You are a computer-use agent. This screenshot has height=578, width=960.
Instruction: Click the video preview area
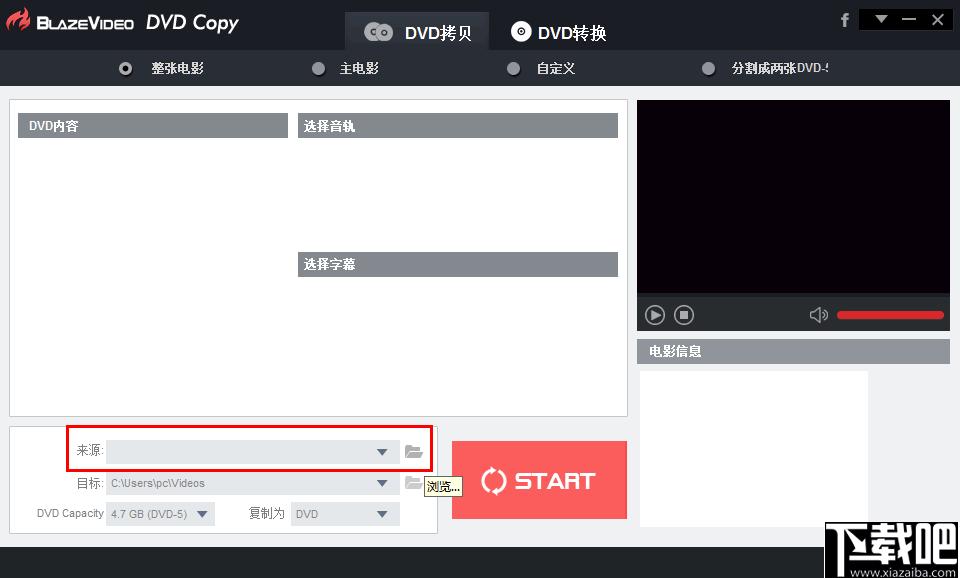pos(793,197)
